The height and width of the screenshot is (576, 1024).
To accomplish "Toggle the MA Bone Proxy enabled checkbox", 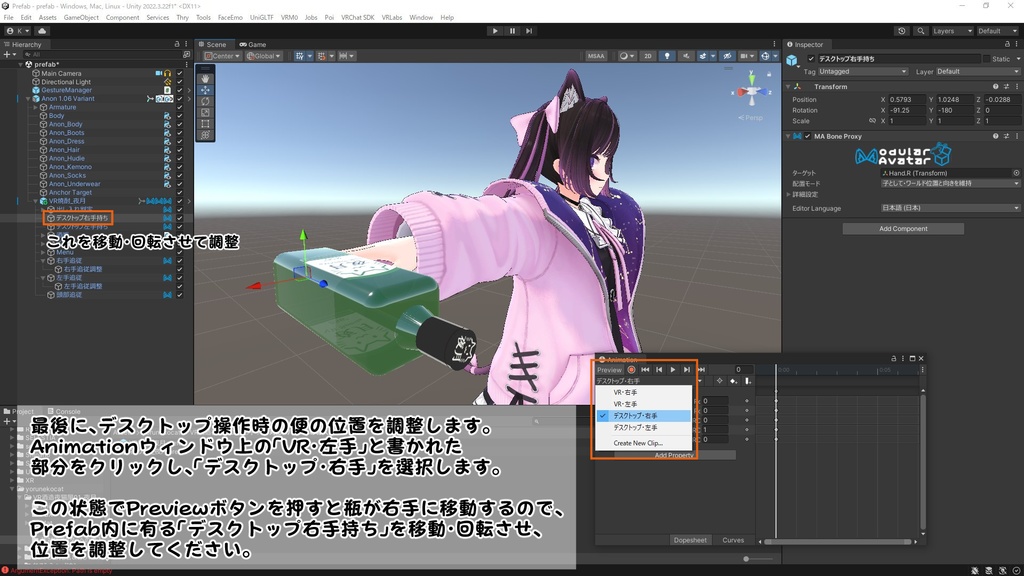I will [x=808, y=136].
